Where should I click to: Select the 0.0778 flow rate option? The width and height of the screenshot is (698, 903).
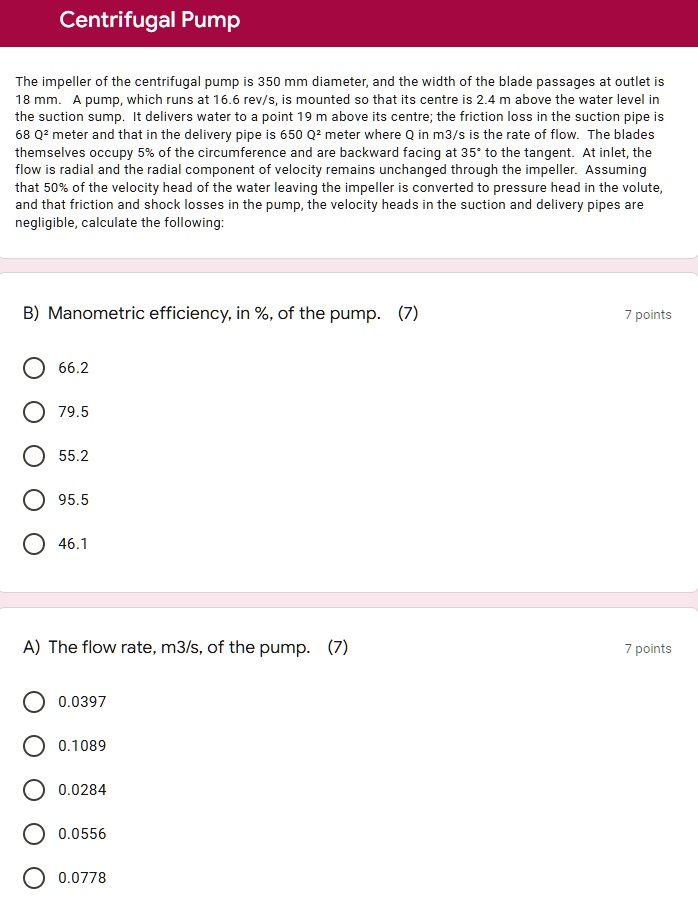pyautogui.click(x=34, y=878)
